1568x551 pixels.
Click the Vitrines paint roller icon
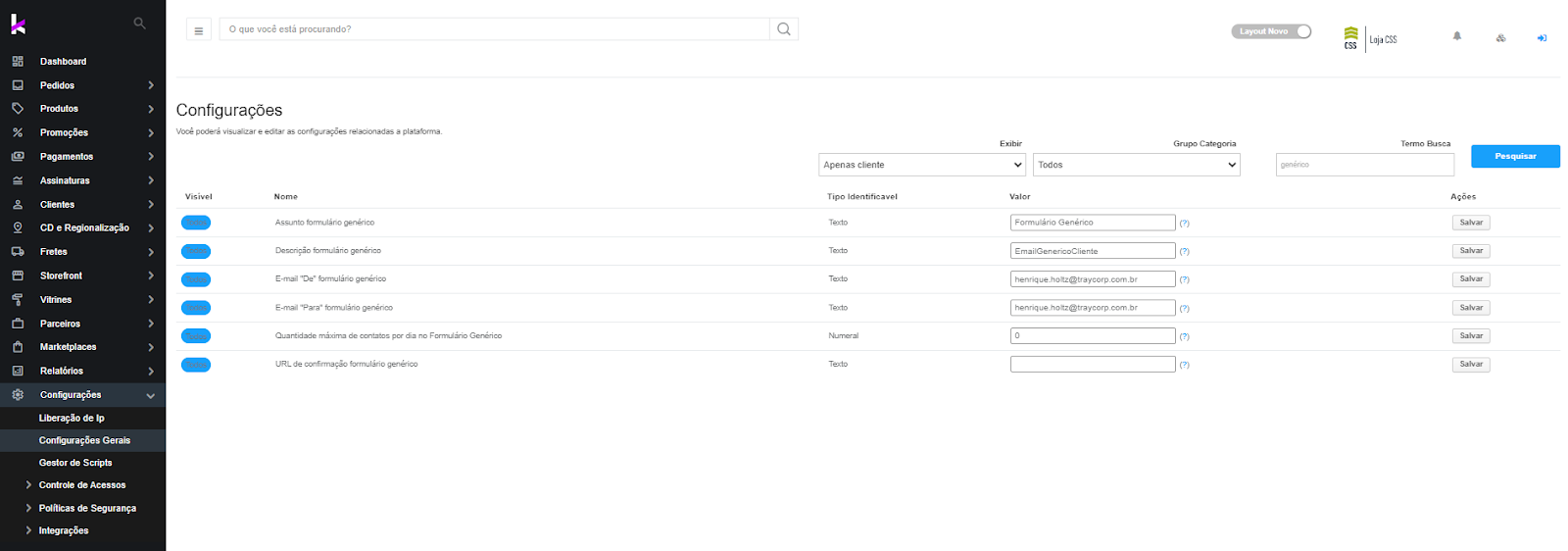pyautogui.click(x=18, y=299)
